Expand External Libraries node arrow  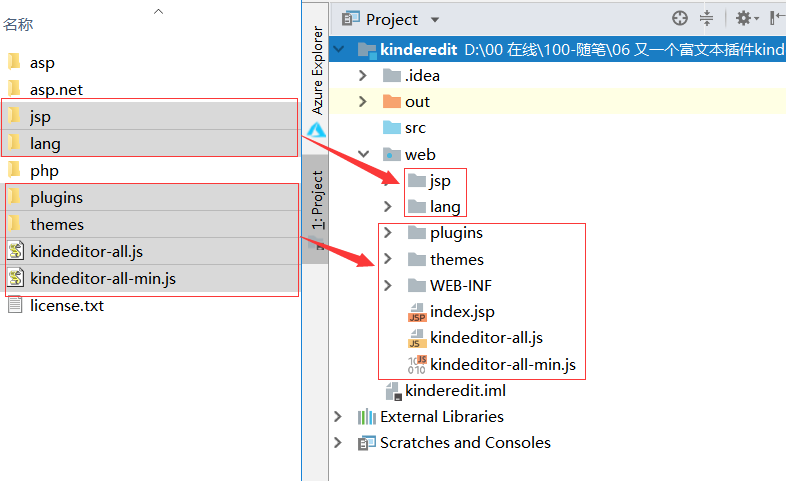[x=338, y=416]
